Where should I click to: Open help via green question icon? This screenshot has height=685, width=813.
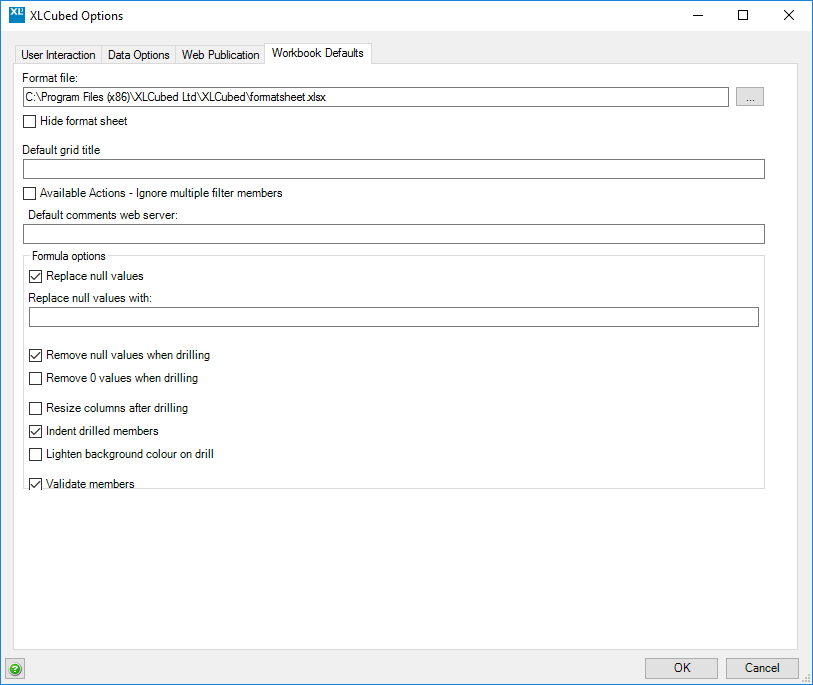point(15,669)
